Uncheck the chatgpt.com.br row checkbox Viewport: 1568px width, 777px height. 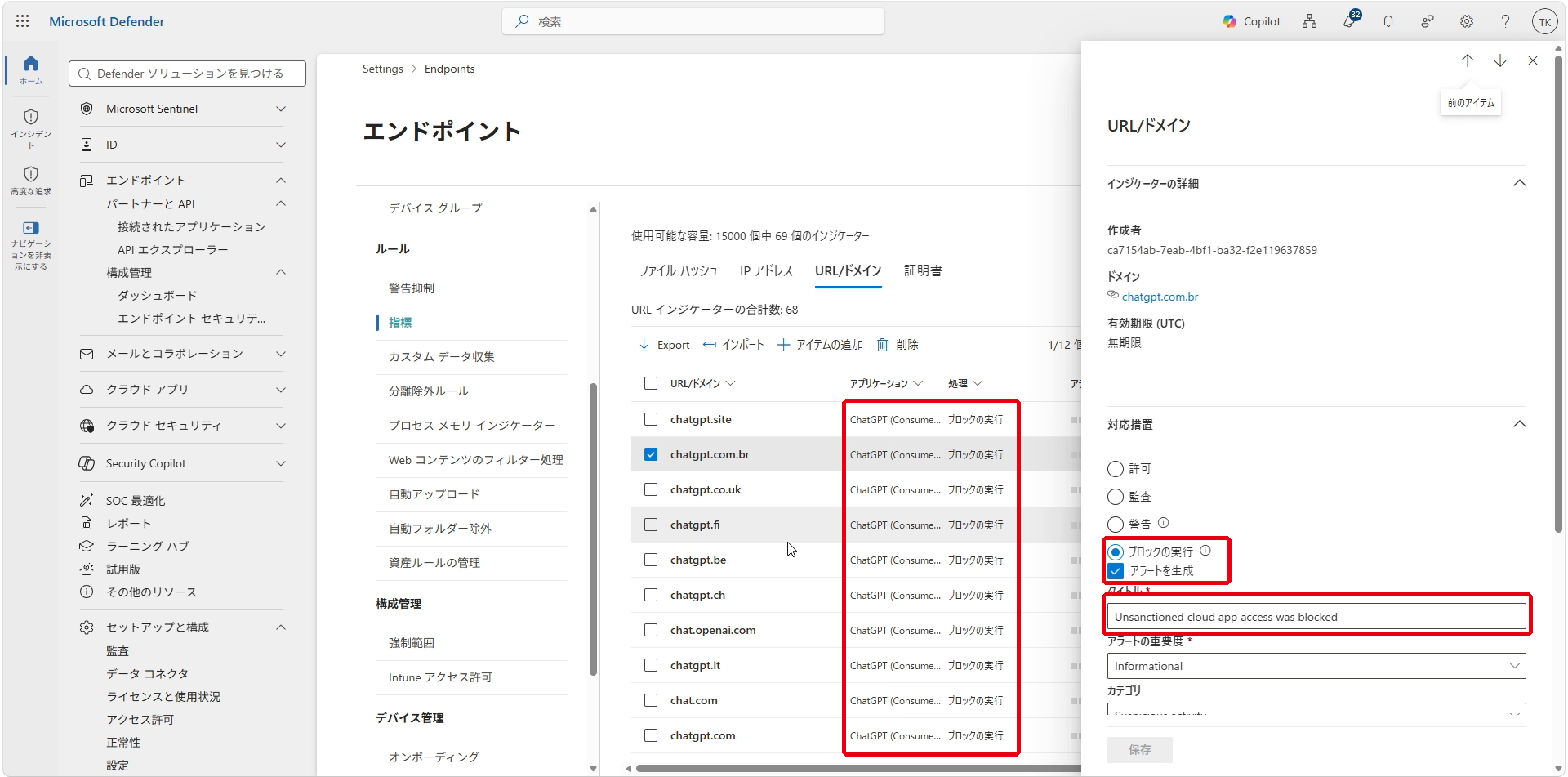click(651, 454)
